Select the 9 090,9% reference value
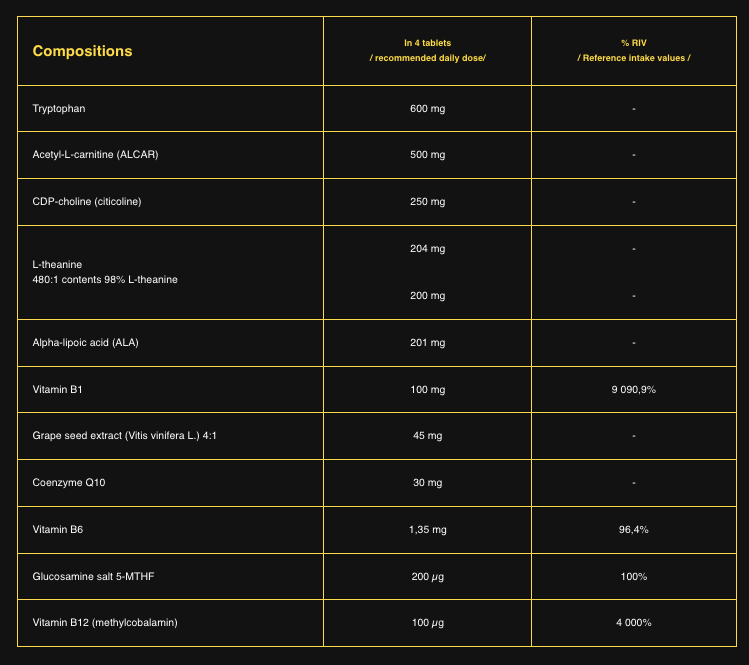 coord(634,389)
